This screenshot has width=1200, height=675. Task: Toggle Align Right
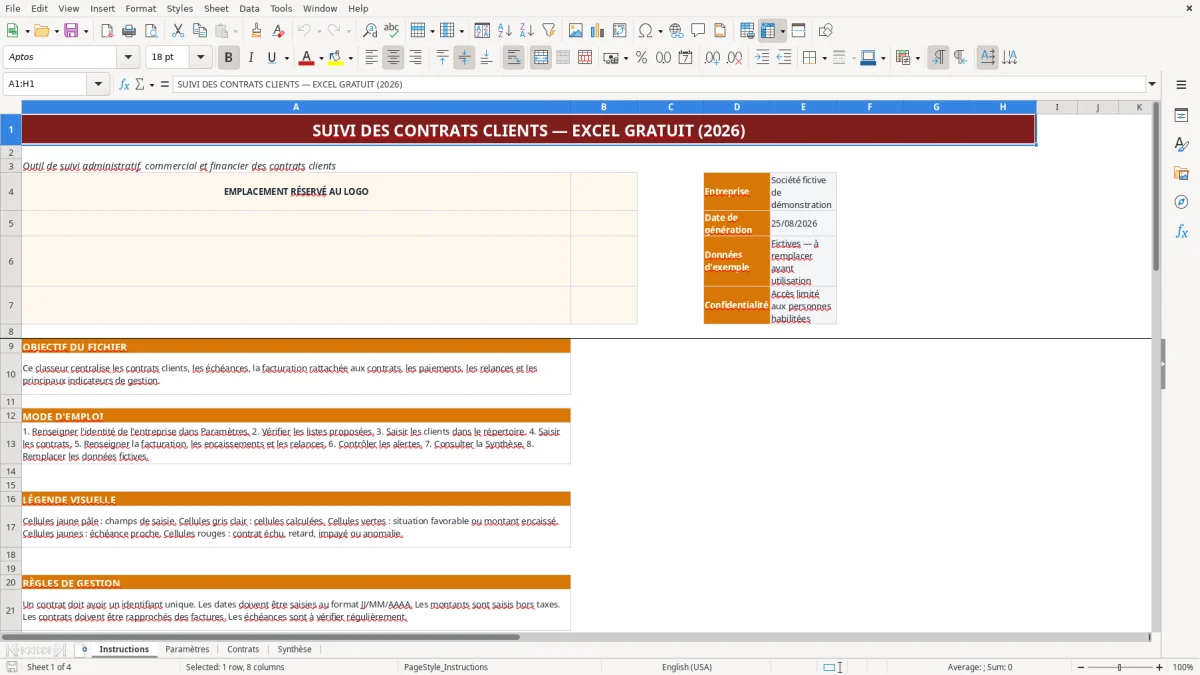pyautogui.click(x=416, y=58)
